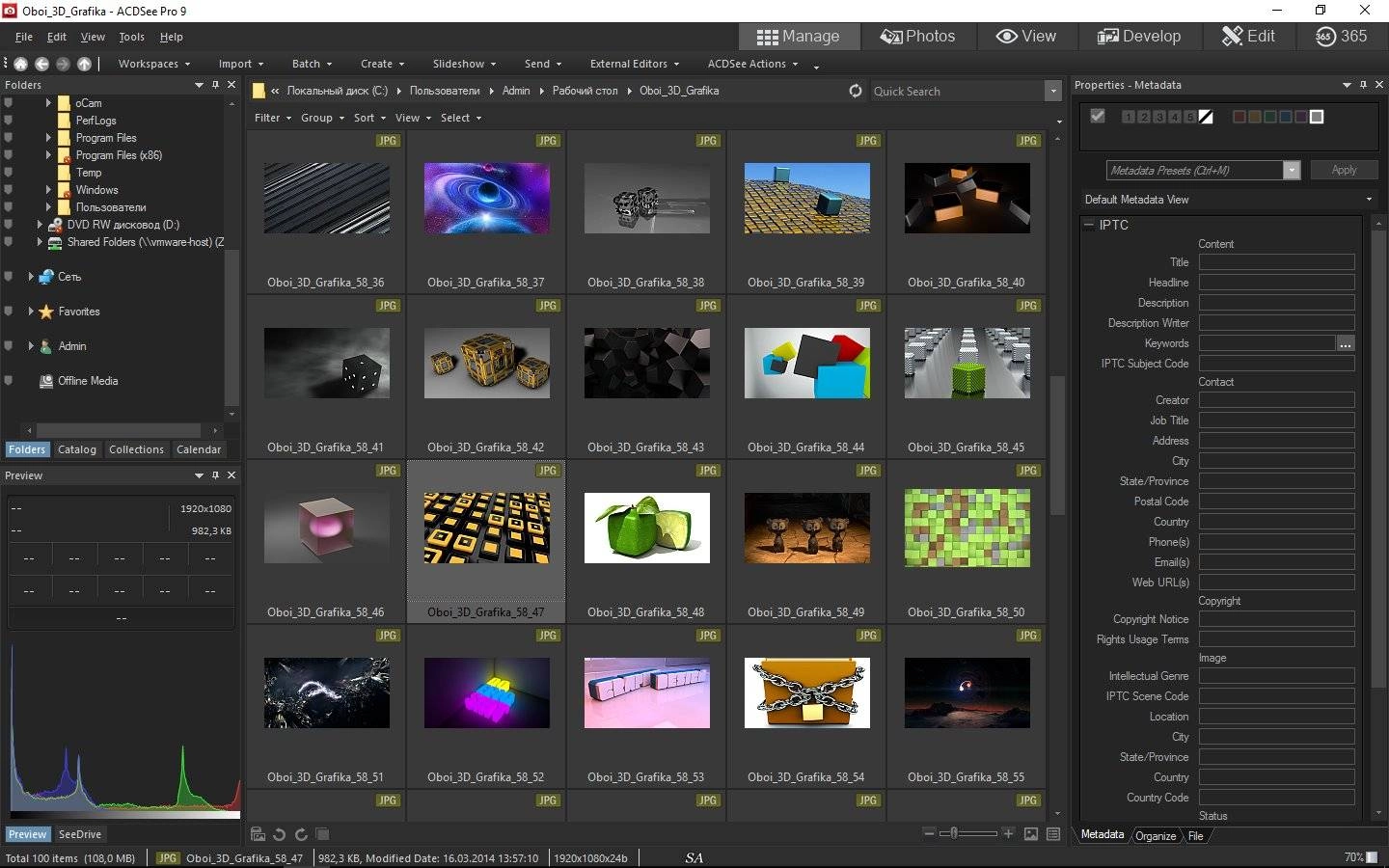Open the Default Metadata View dropdown
This screenshot has width=1389, height=868.
click(x=1369, y=200)
